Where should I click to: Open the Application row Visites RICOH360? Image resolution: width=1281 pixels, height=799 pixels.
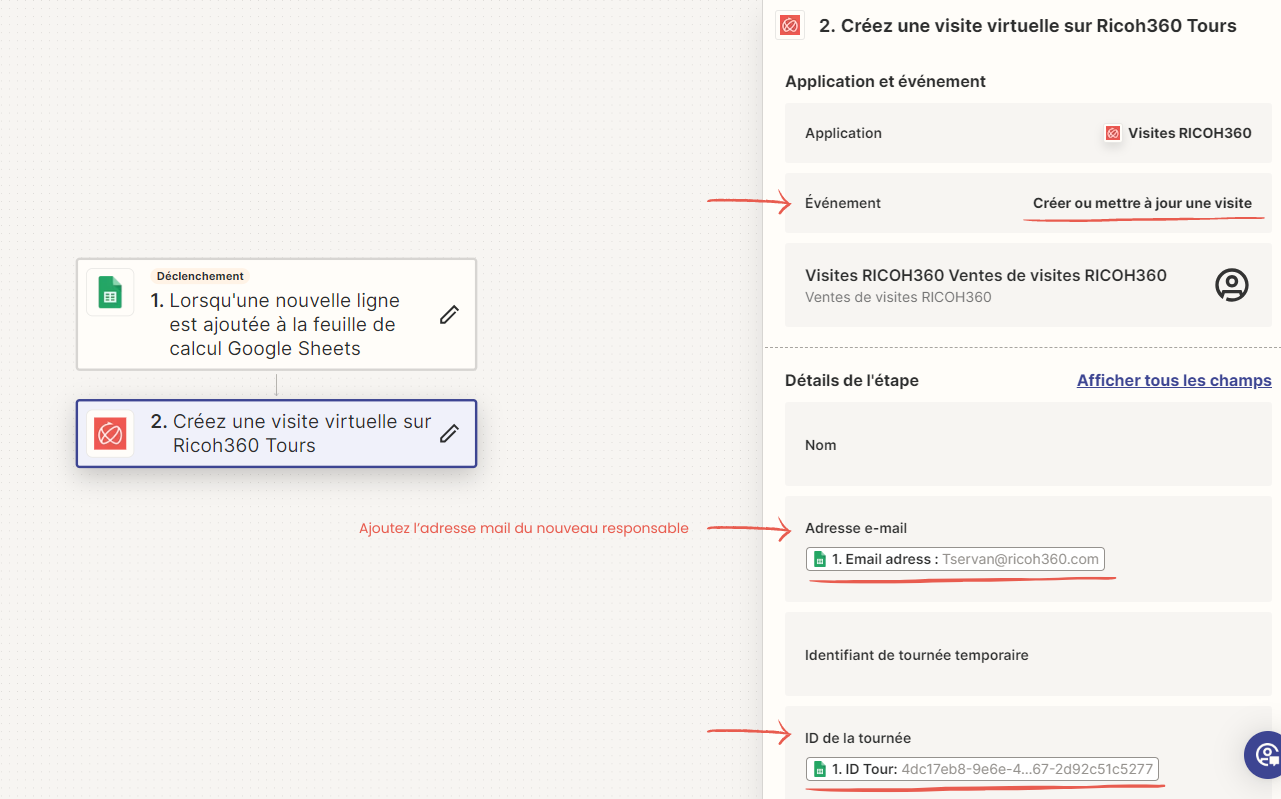point(1028,133)
